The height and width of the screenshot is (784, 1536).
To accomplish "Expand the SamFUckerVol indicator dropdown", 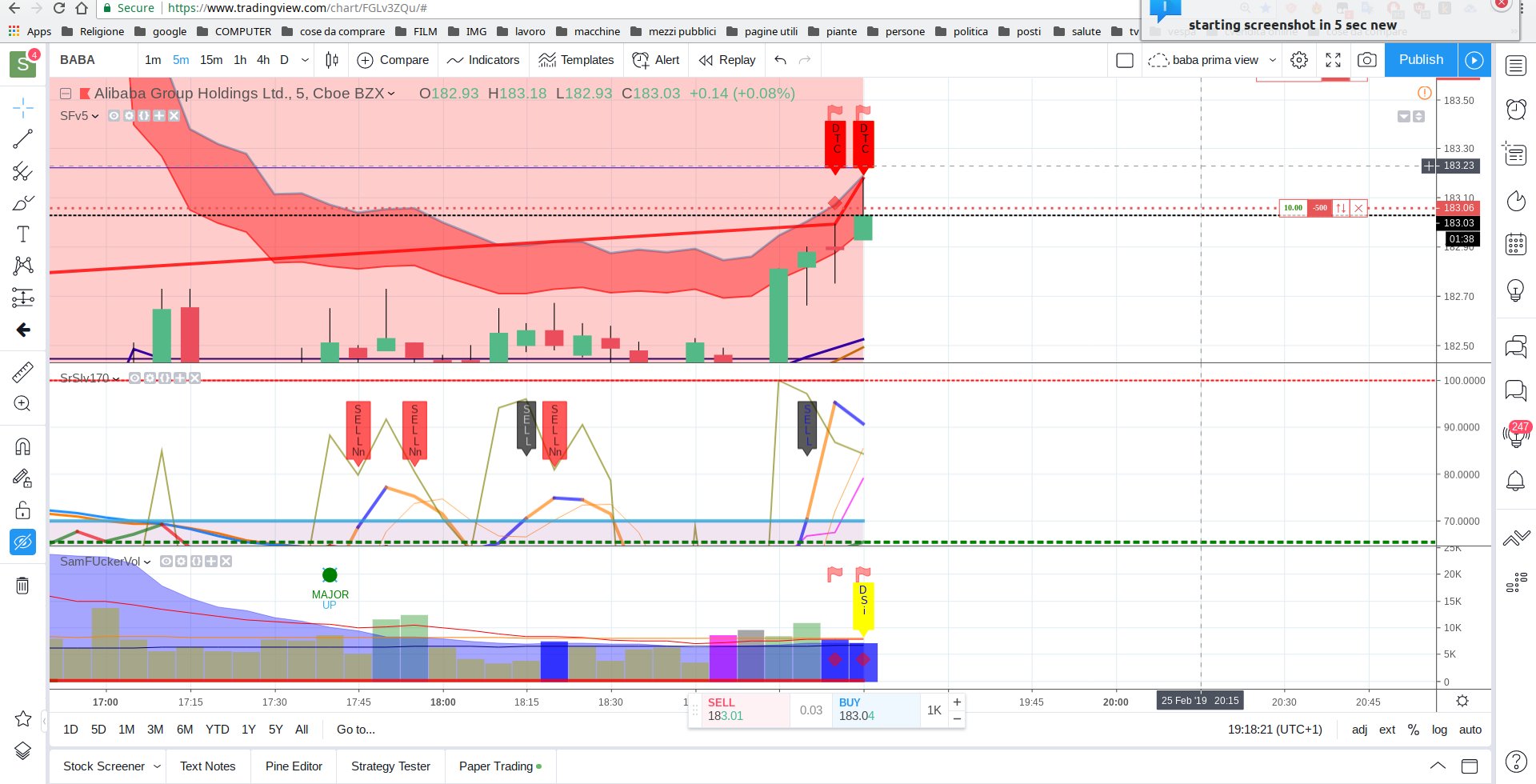I will [x=147, y=562].
